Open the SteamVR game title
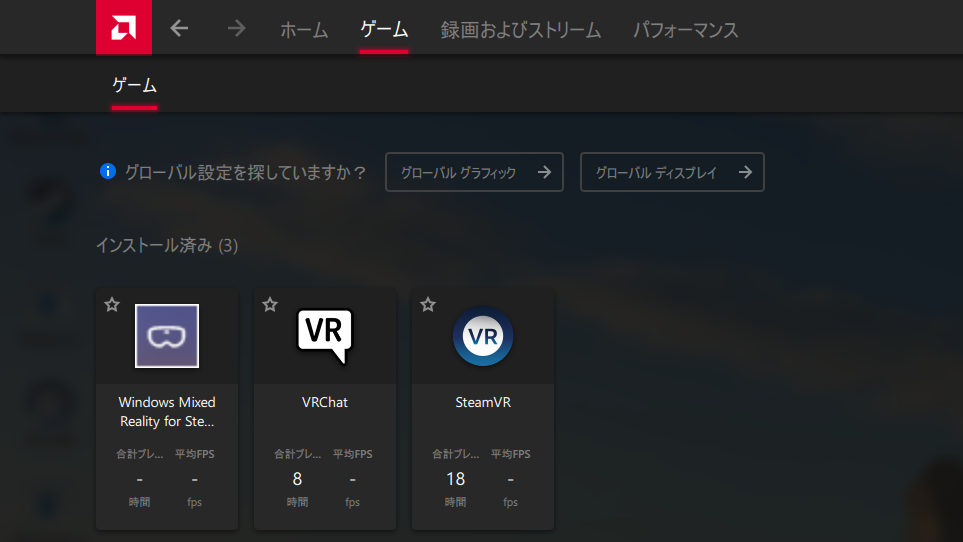Viewport: 963px width, 542px height. coord(483,402)
